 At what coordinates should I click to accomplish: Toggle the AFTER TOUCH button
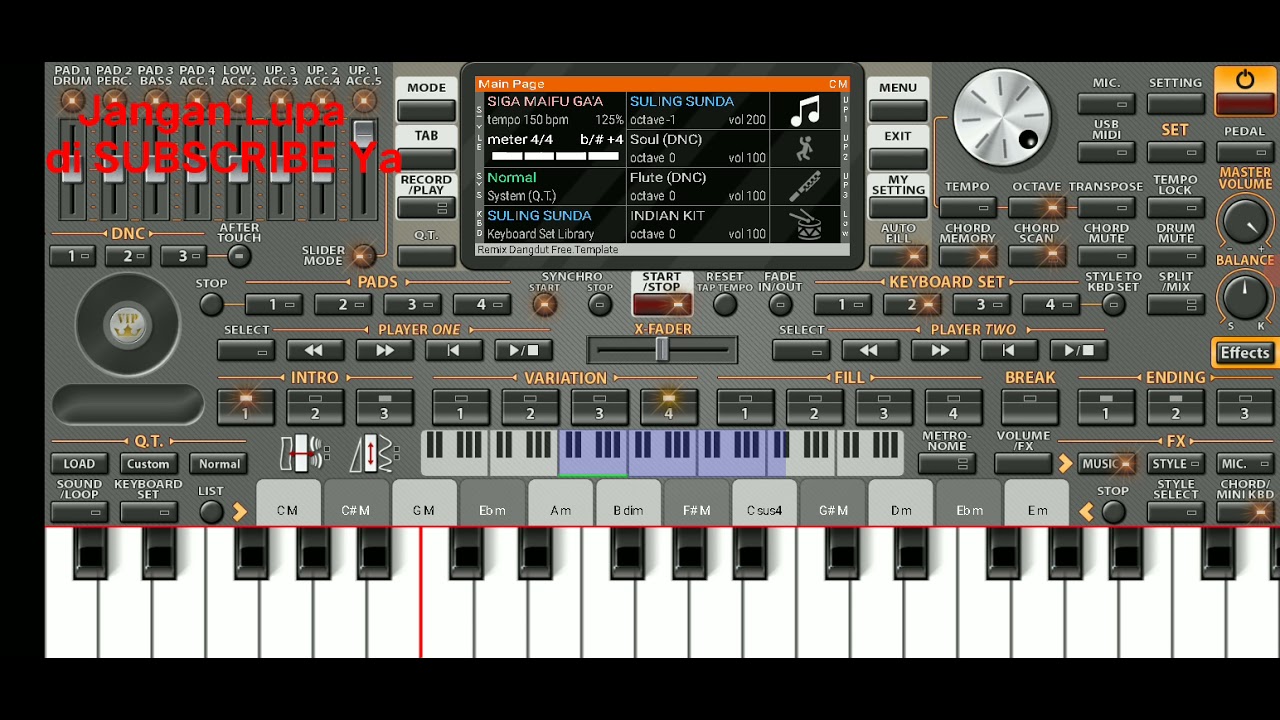coord(238,256)
